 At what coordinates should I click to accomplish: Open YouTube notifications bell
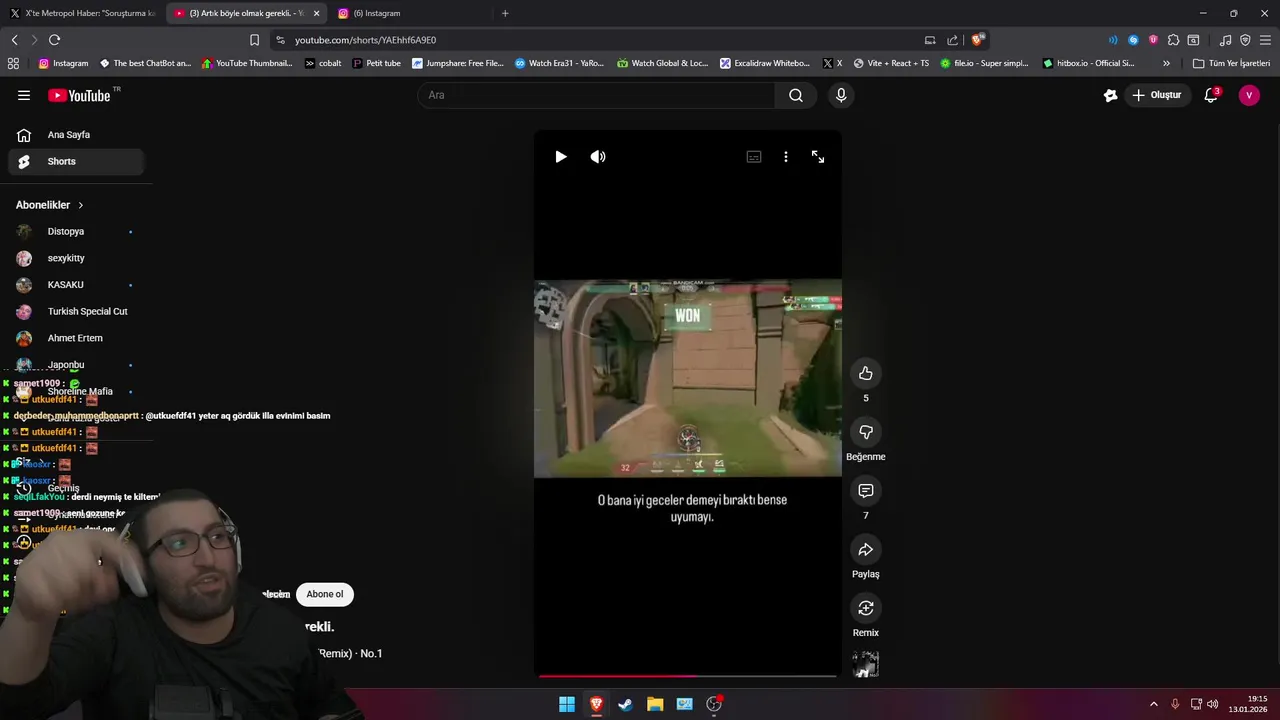[1211, 95]
